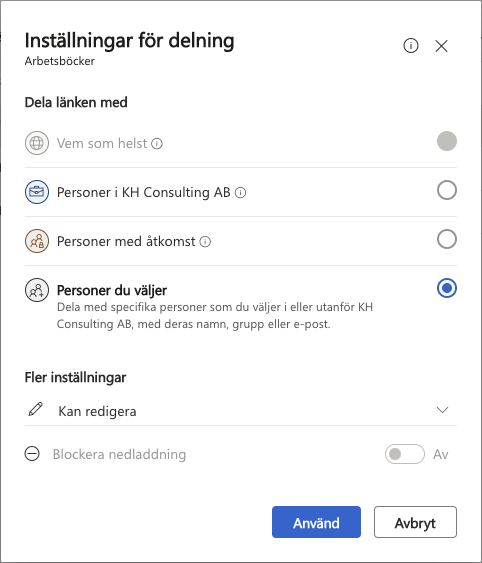Viewport: 482px width, 563px height.
Task: Click the briefcase icon for KH Consulting AB
Action: click(x=37, y=192)
